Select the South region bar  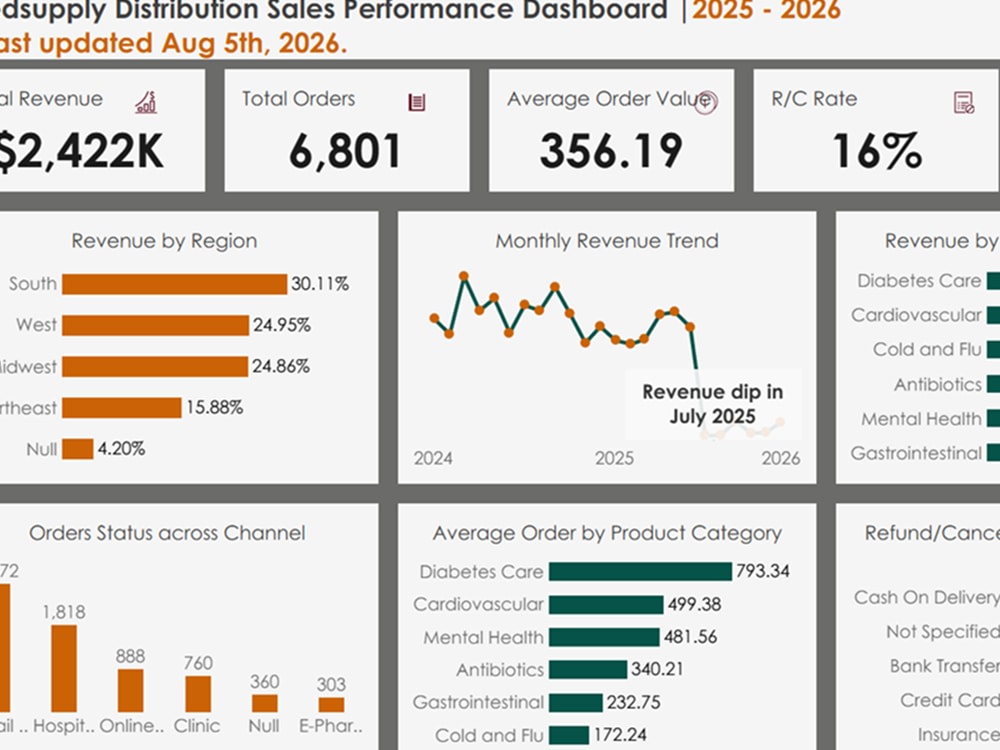pyautogui.click(x=175, y=284)
